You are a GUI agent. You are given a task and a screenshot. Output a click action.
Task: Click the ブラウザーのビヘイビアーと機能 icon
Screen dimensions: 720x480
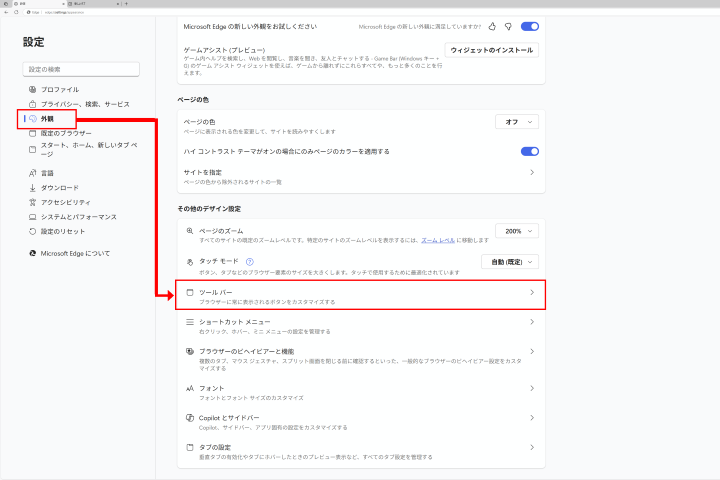pos(190,351)
